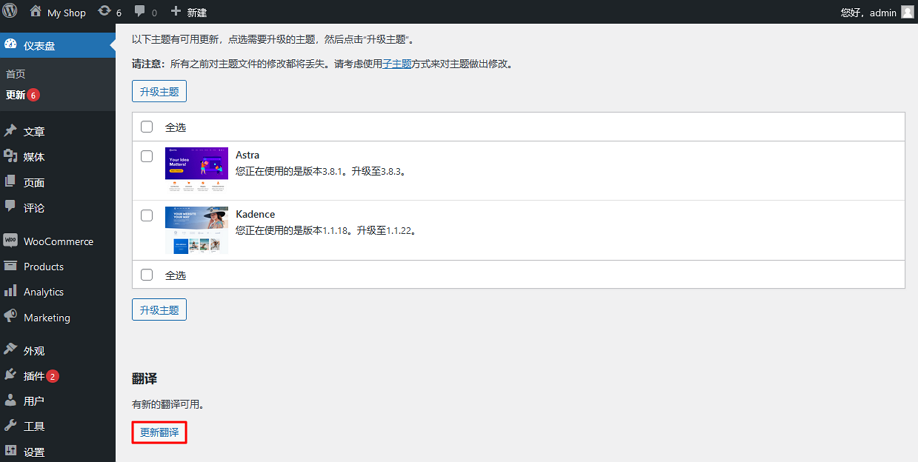Click the bar chart icon beside Analytics
The height and width of the screenshot is (462, 918).
coord(10,290)
